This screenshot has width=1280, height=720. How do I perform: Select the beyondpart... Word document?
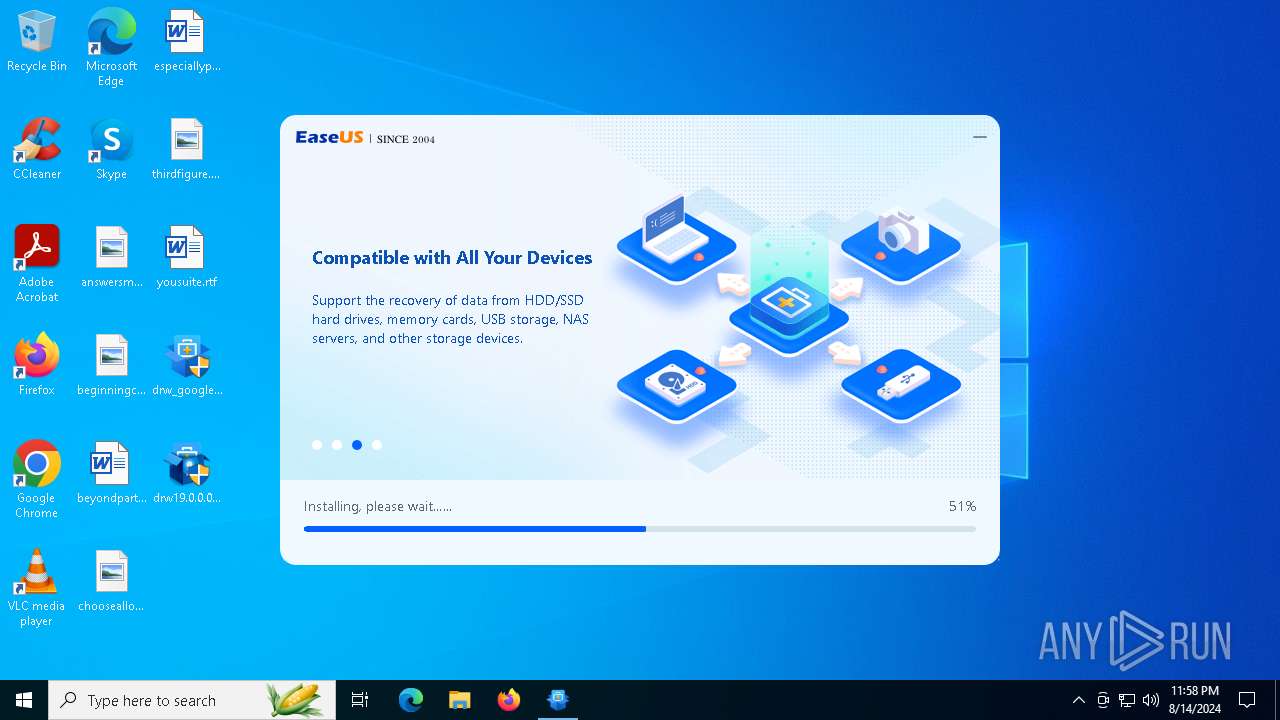(111, 474)
